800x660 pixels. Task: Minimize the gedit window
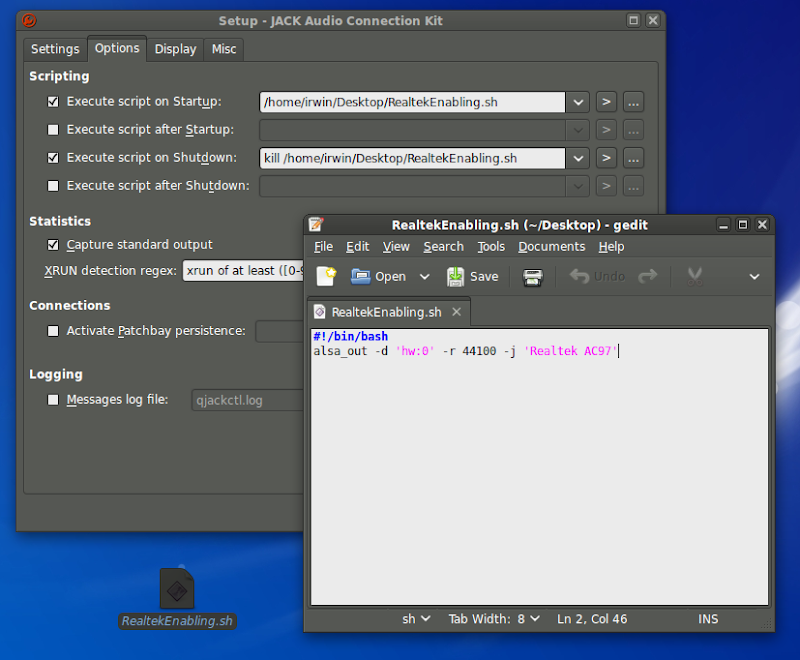click(x=723, y=224)
